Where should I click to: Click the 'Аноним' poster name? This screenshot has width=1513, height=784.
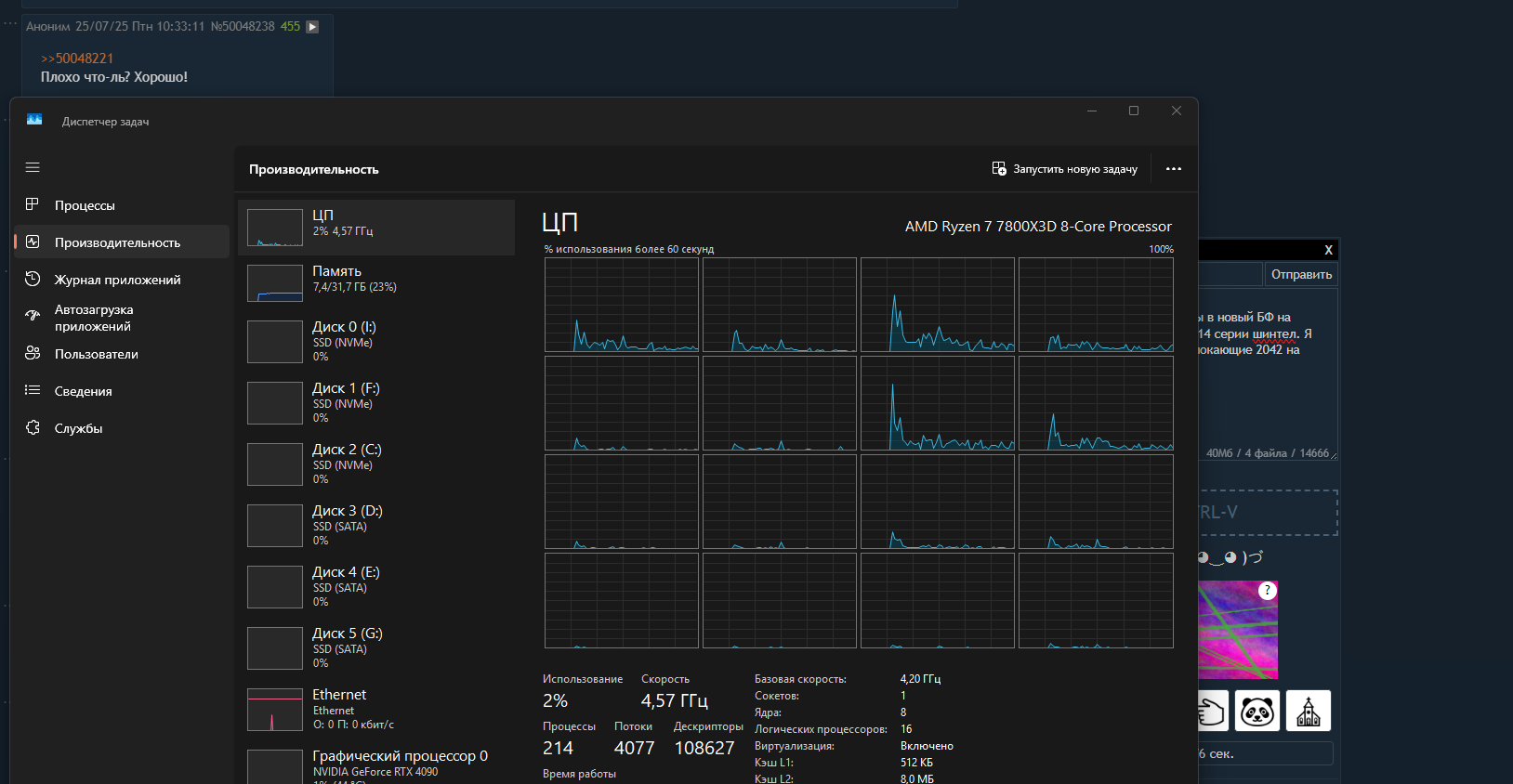pyautogui.click(x=48, y=27)
